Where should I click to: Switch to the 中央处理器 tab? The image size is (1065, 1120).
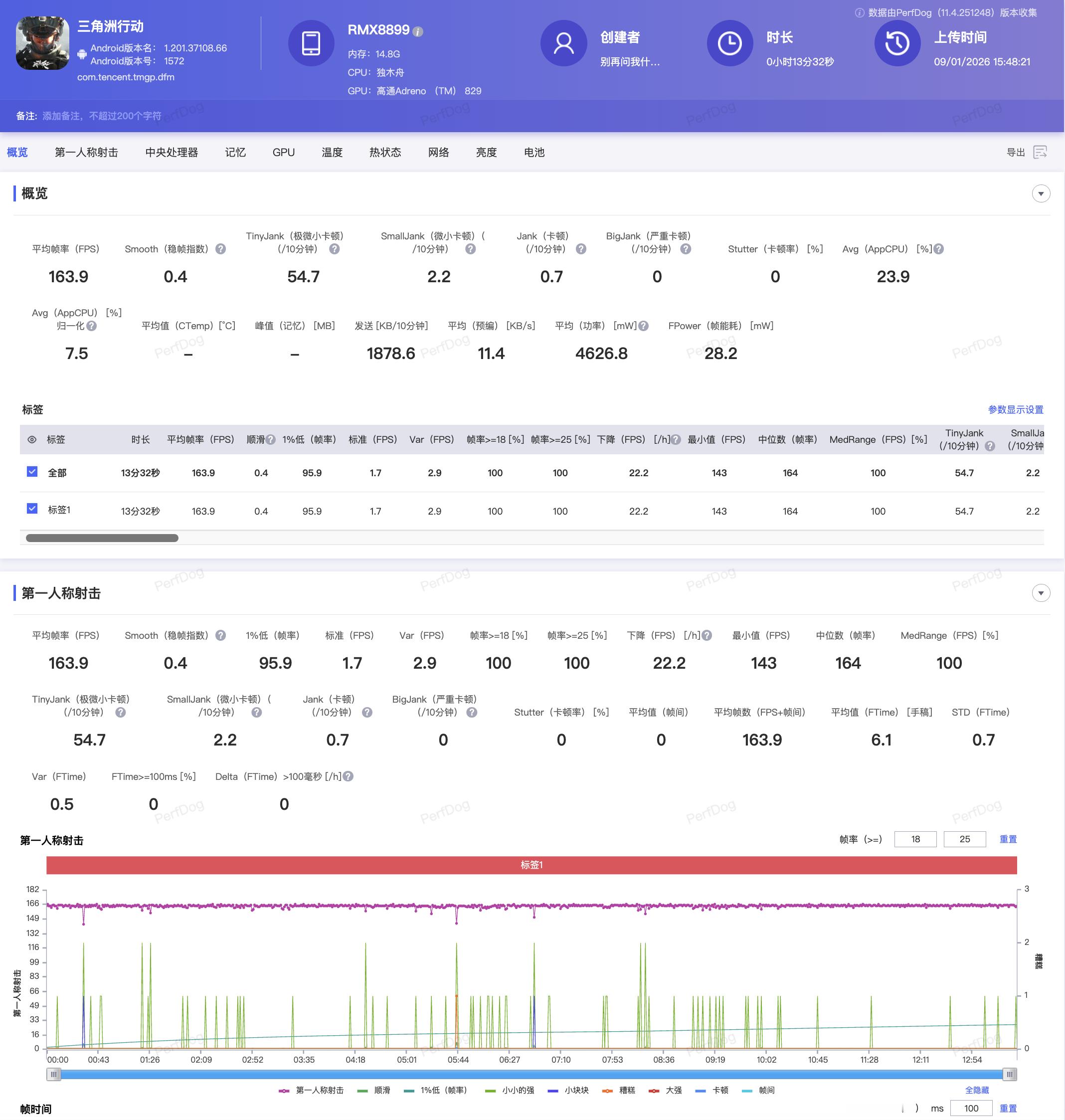click(x=172, y=152)
